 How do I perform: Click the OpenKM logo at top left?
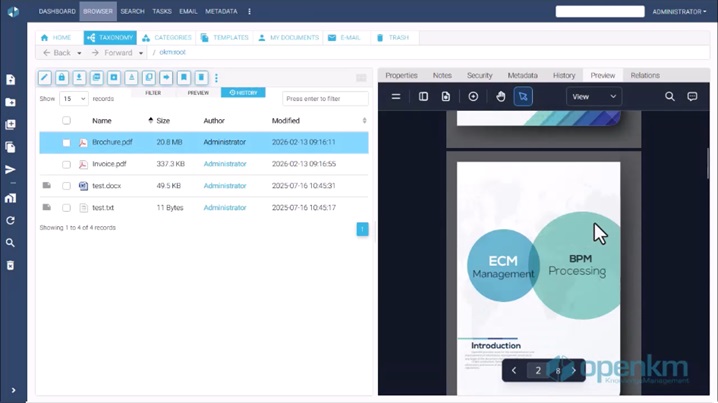[13, 11]
